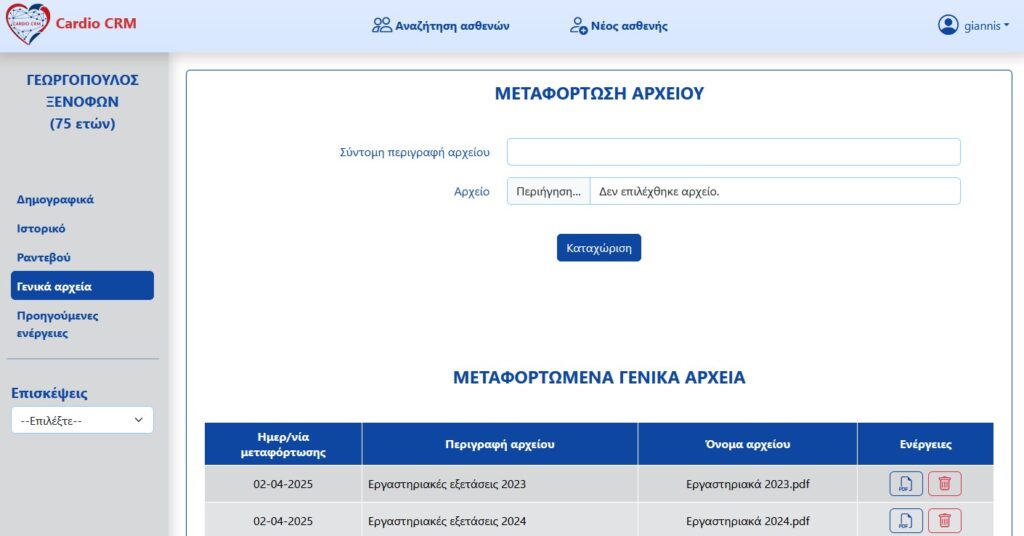Delete the Εργαστηριακά 2024.pdf file

tap(944, 521)
